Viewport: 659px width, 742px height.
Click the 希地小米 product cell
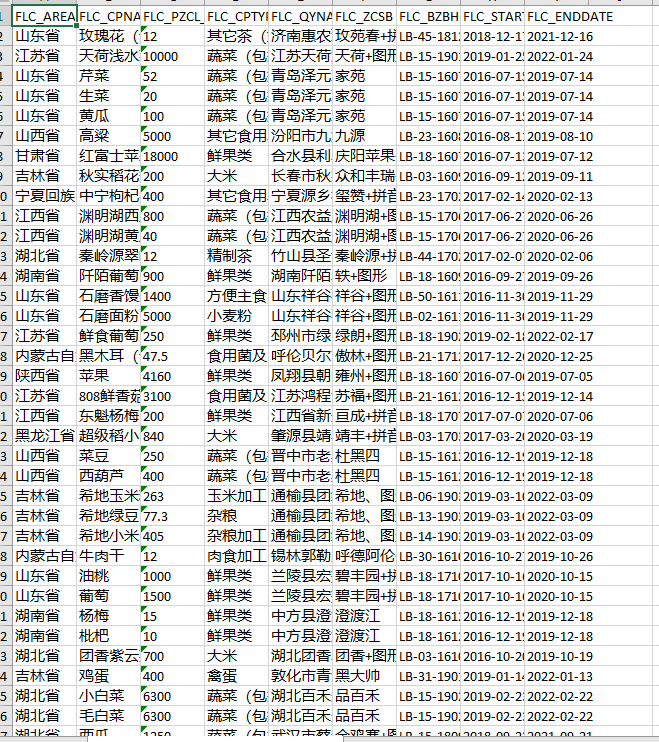click(109, 536)
